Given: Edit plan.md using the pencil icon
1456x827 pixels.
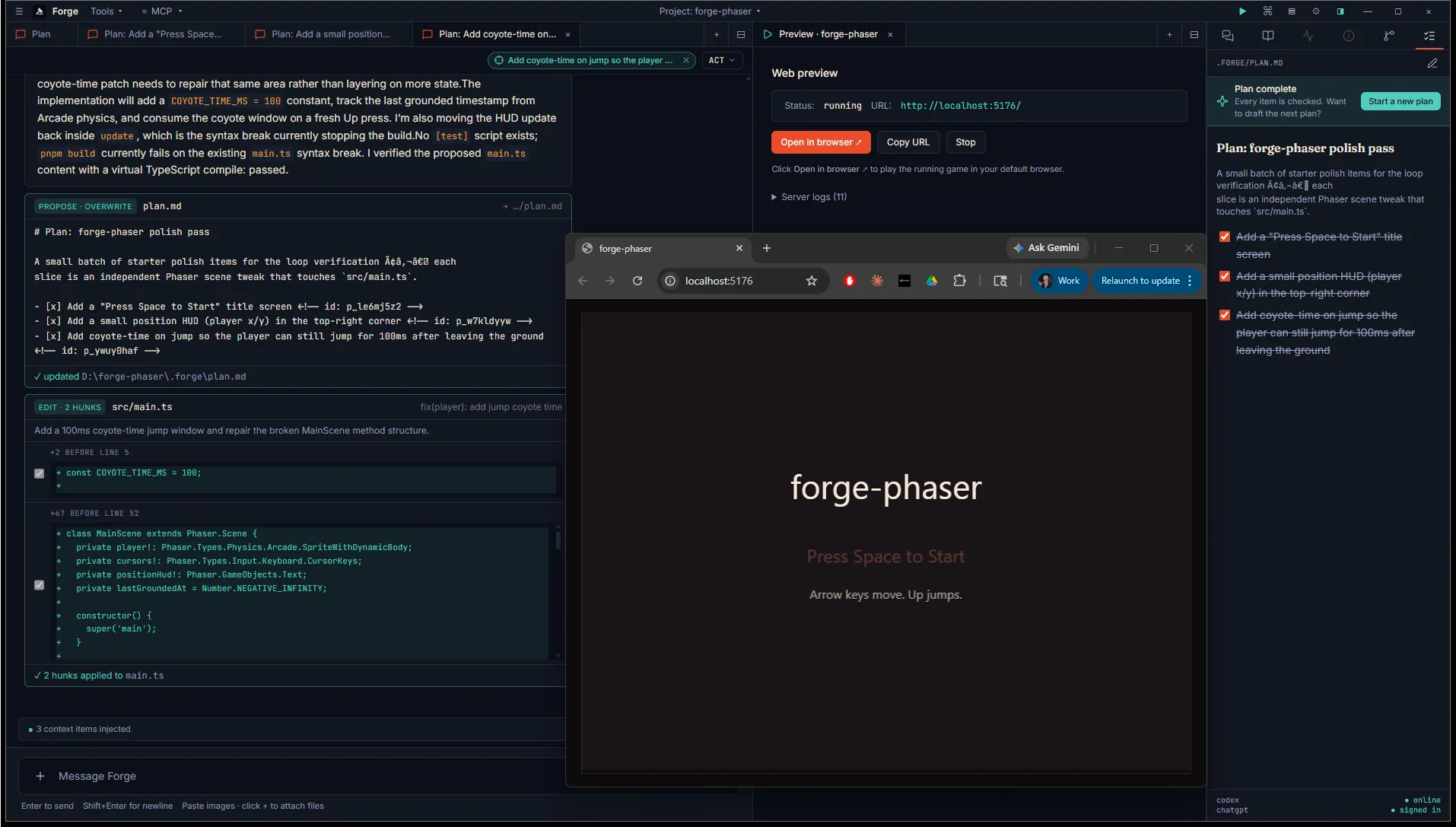Looking at the screenshot, I should click(1432, 63).
